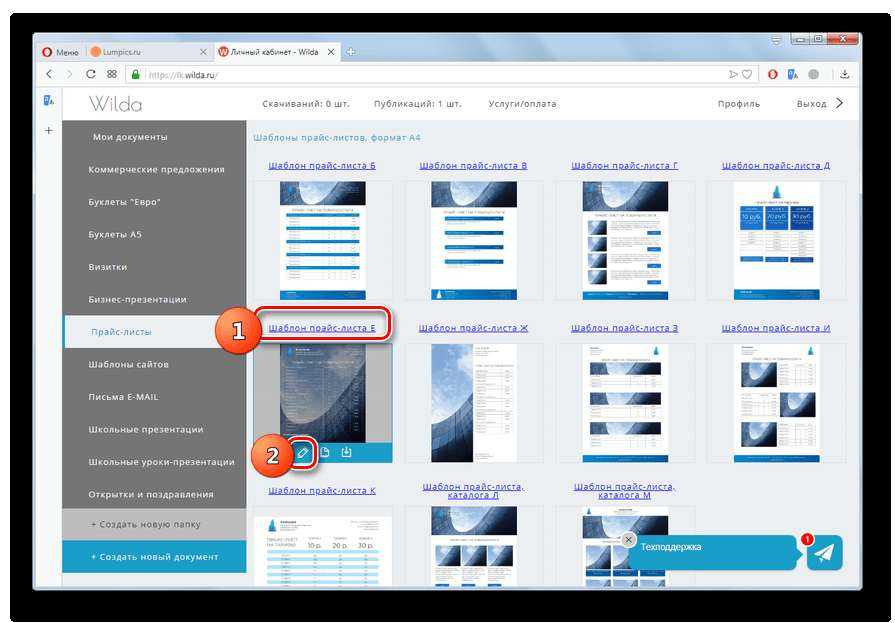Open link Шаблон прайс-листа Ж
Image resolution: width=895 pixels, height=623 pixels.
tap(473, 328)
